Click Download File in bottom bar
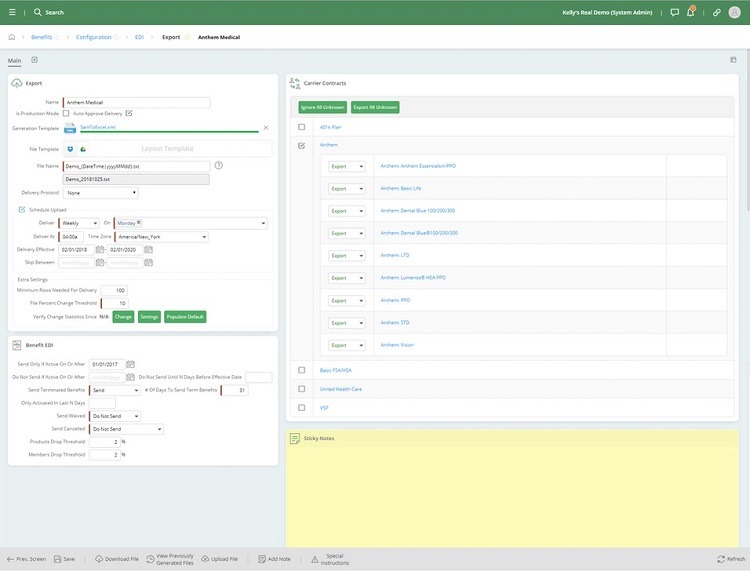The image size is (750, 571). pyautogui.click(x=117, y=559)
